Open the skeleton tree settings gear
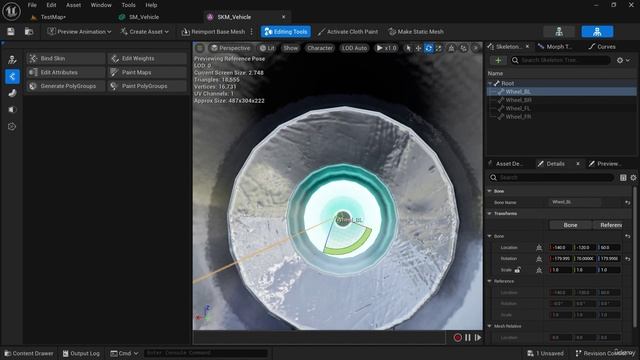Screen dimensions: 640x360 click(x=623, y=60)
